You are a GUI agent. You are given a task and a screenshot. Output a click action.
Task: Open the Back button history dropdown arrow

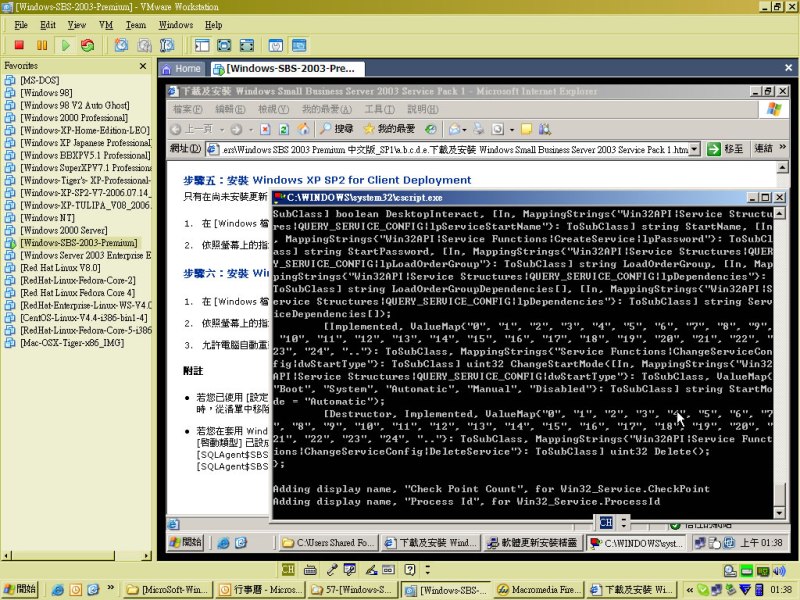(x=222, y=130)
